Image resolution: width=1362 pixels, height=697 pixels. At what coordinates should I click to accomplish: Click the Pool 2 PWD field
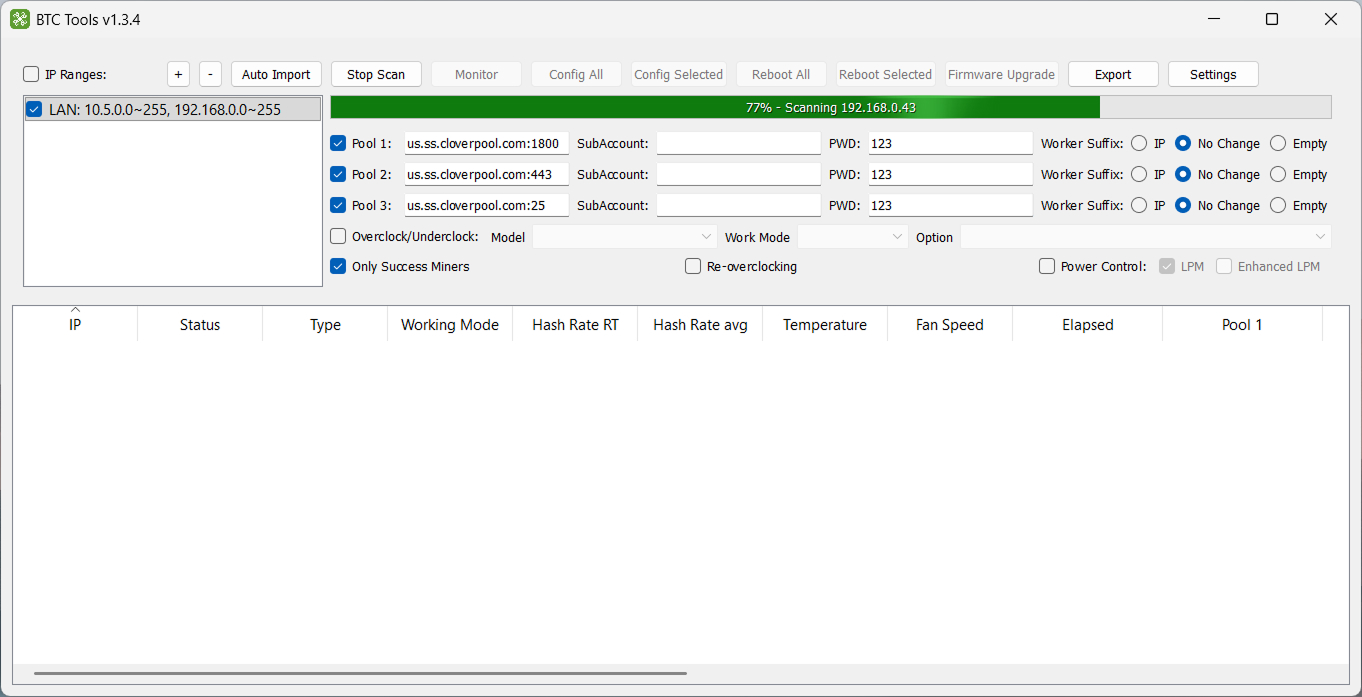(950, 174)
